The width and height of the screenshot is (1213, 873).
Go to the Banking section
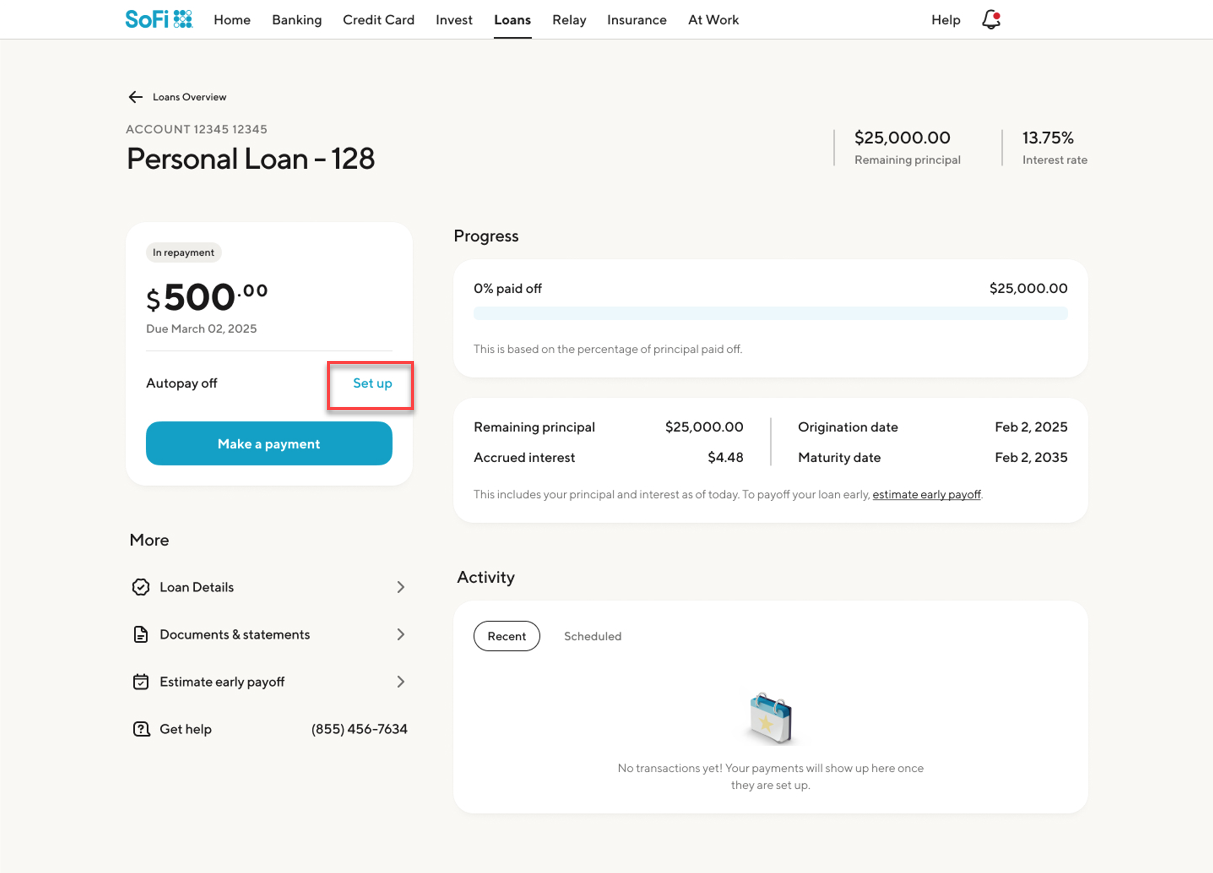(297, 20)
